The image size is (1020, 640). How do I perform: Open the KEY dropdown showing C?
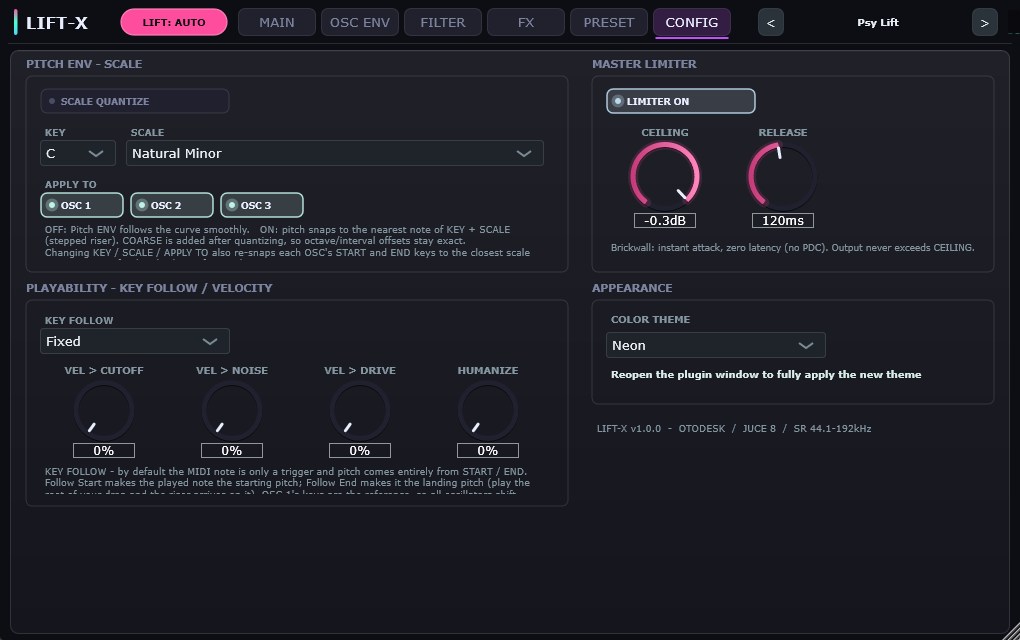[x=77, y=153]
